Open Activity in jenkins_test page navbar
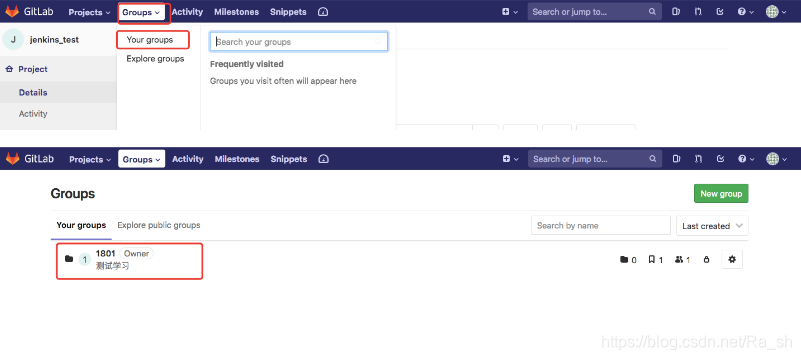Image resolution: width=801 pixels, height=360 pixels. (x=187, y=12)
